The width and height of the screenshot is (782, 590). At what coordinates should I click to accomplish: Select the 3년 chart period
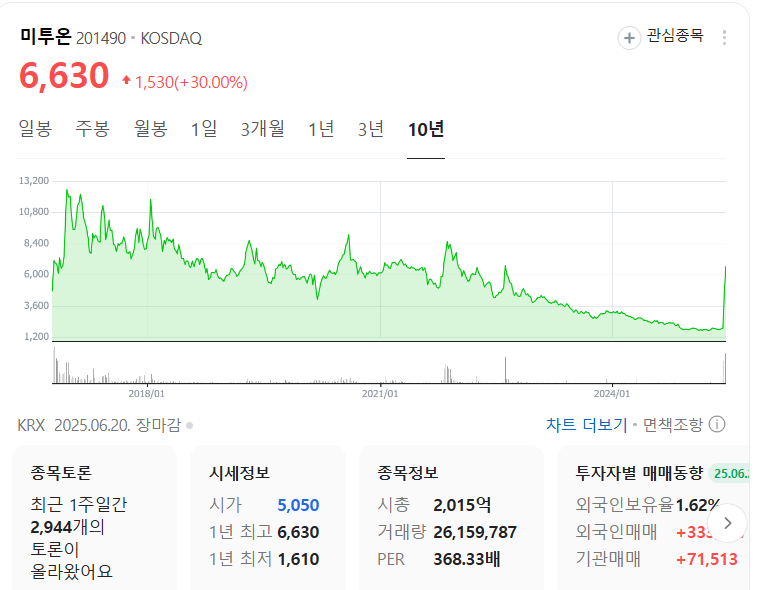(371, 129)
